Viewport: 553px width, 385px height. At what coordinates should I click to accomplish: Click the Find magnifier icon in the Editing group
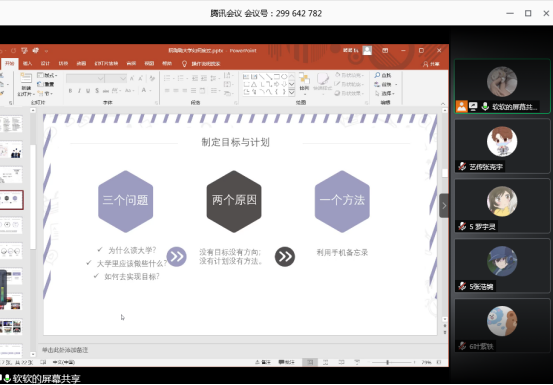click(377, 75)
